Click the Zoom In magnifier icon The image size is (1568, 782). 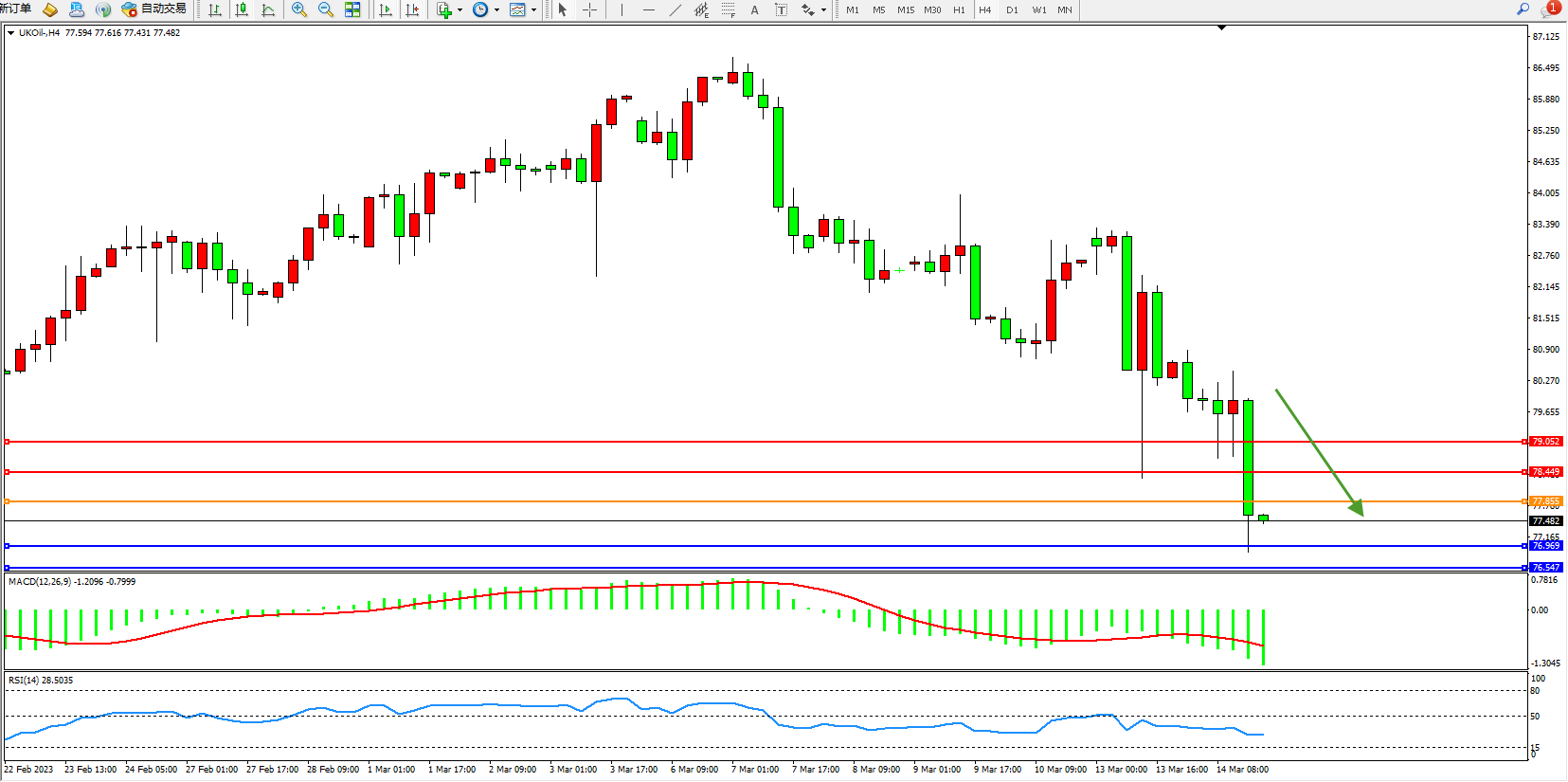tap(299, 9)
